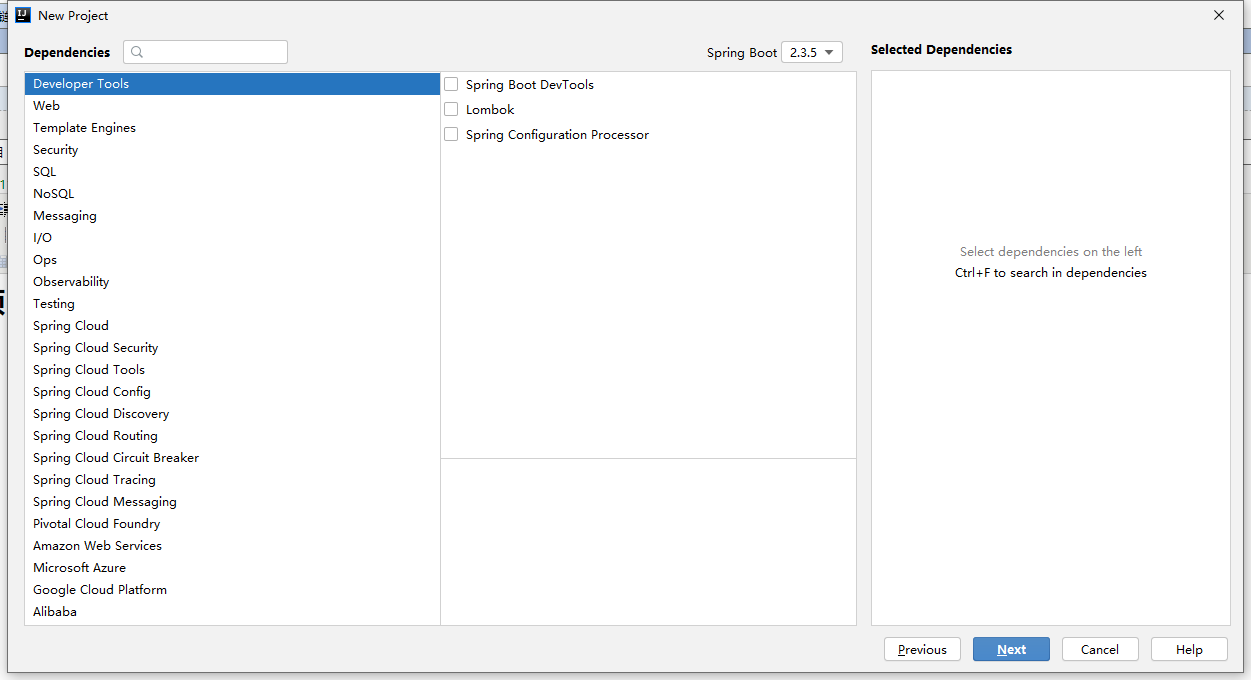
Task: Select Spring Cloud Circuit Breaker category
Action: (x=232, y=458)
